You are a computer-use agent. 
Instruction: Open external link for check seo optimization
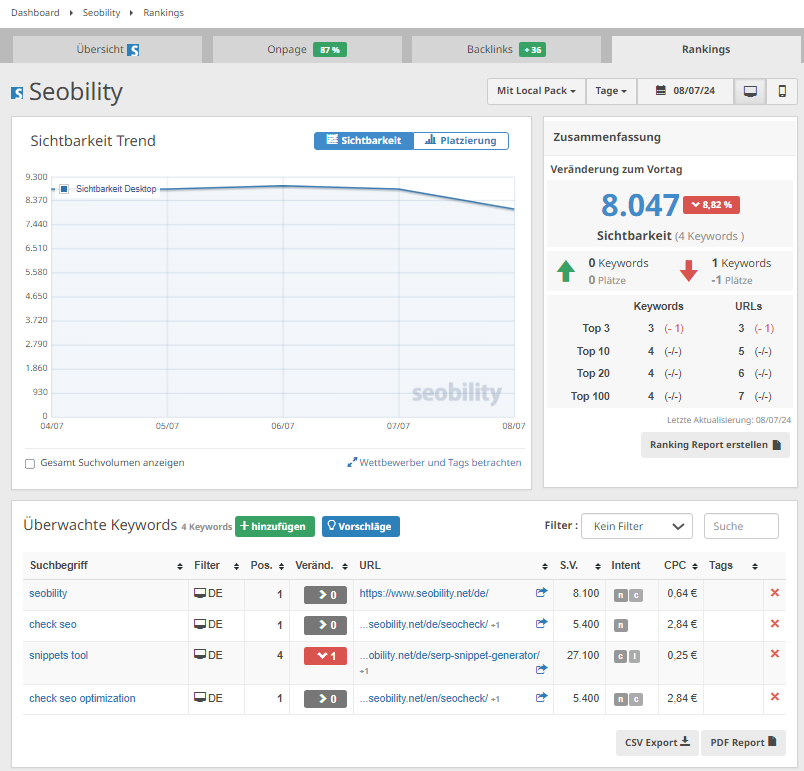541,698
